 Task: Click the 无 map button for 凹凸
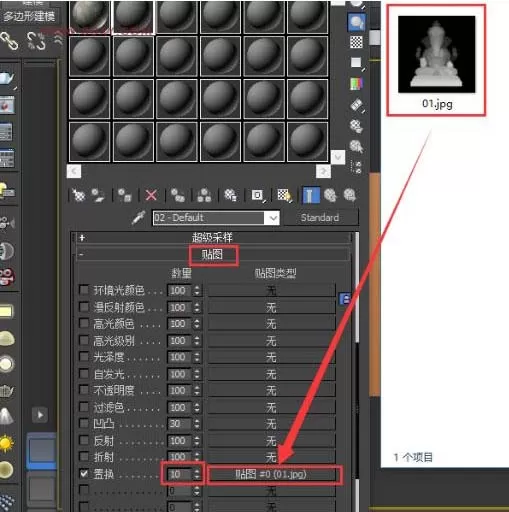pyautogui.click(x=271, y=424)
